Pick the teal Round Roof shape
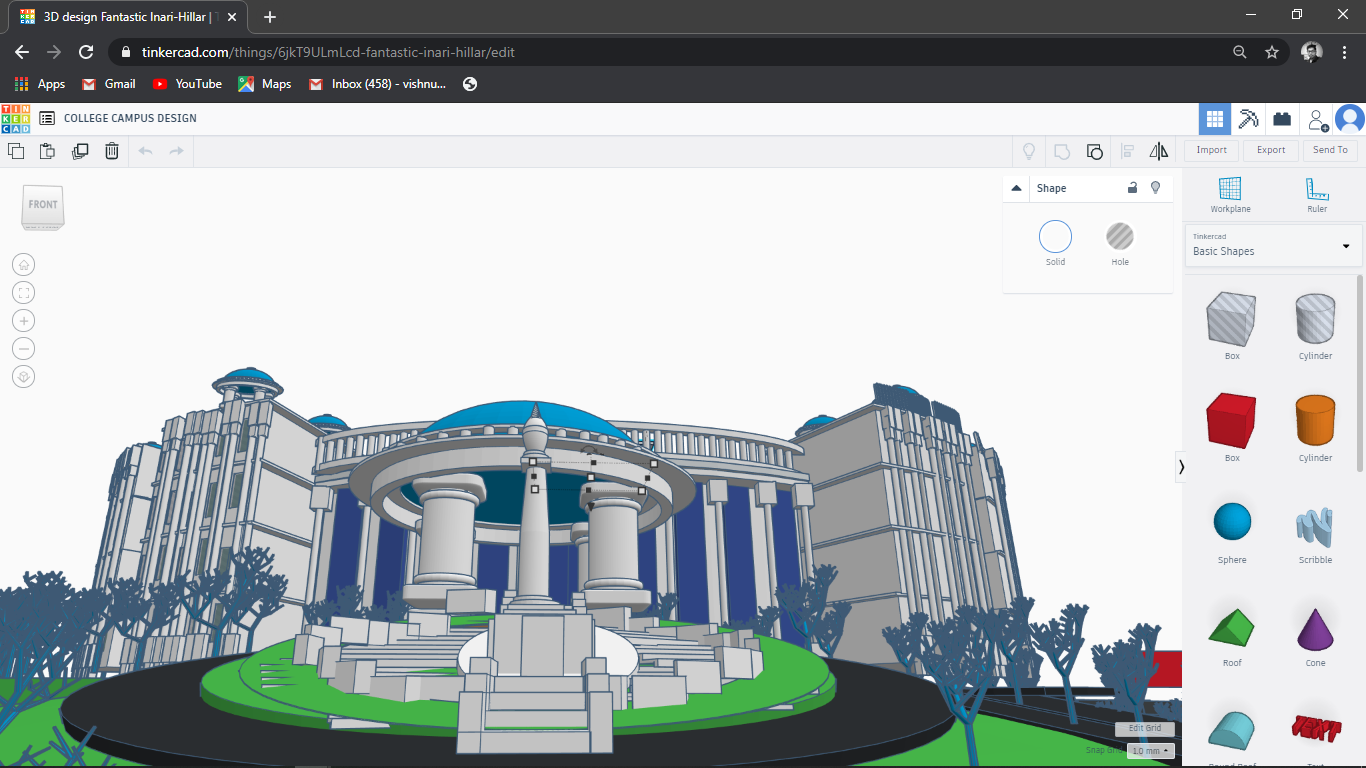The height and width of the screenshot is (768, 1366). click(1232, 730)
